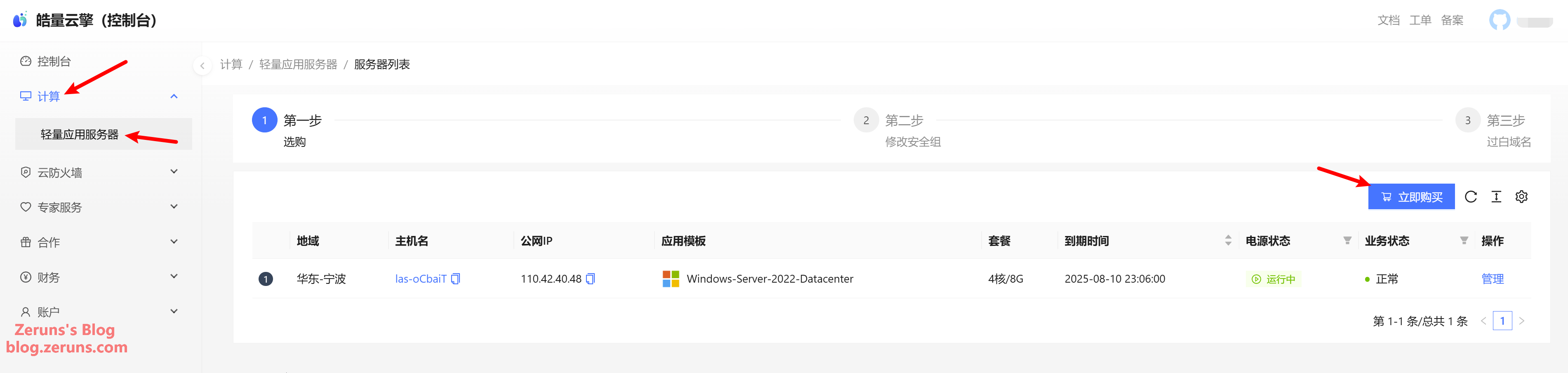The image size is (1568, 373).
Task: Filter by 电源状态 using the funnel icon
Action: click(1347, 241)
